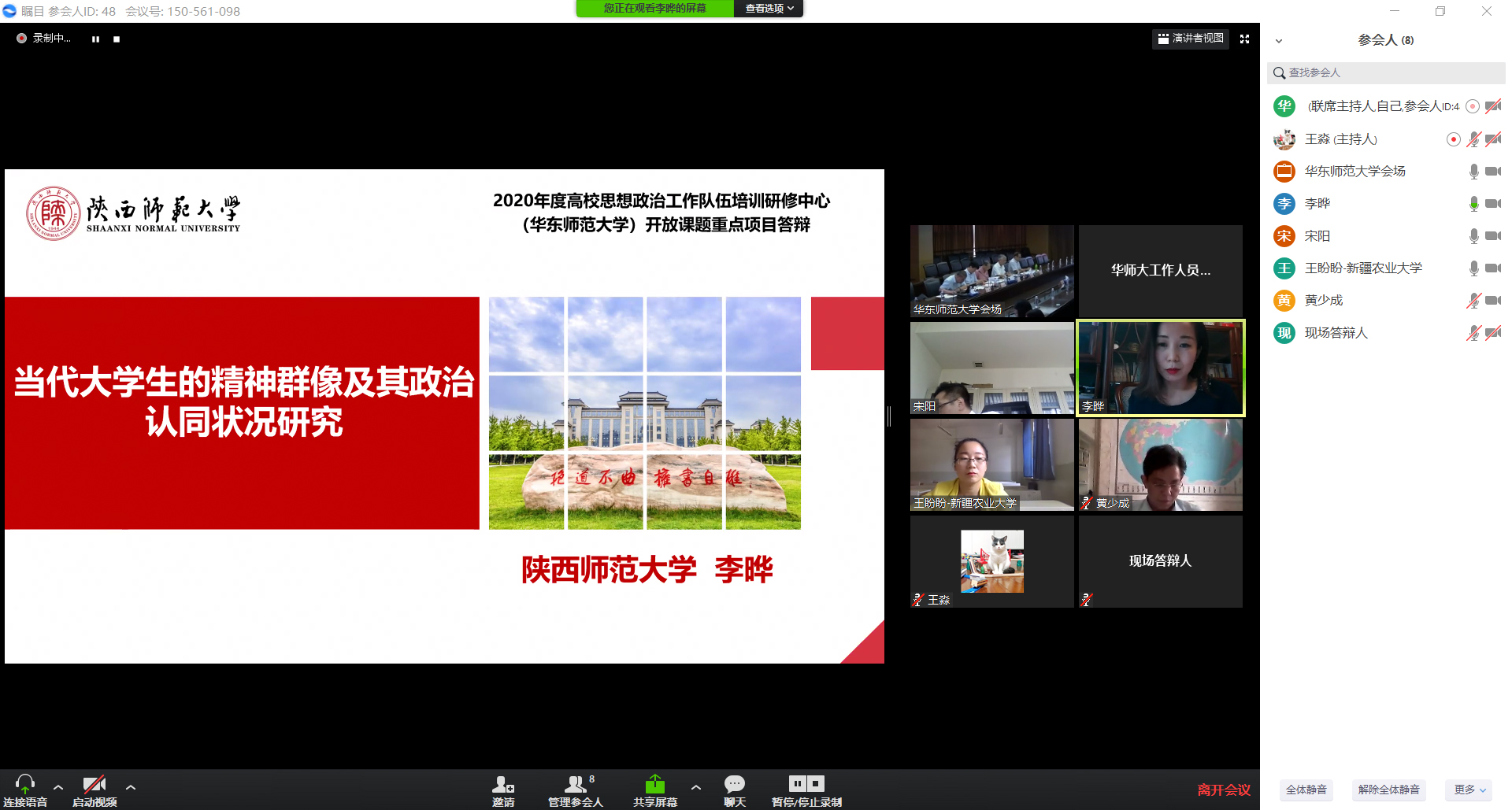Pause the recording at top-left
1512x810 pixels.
tap(95, 39)
